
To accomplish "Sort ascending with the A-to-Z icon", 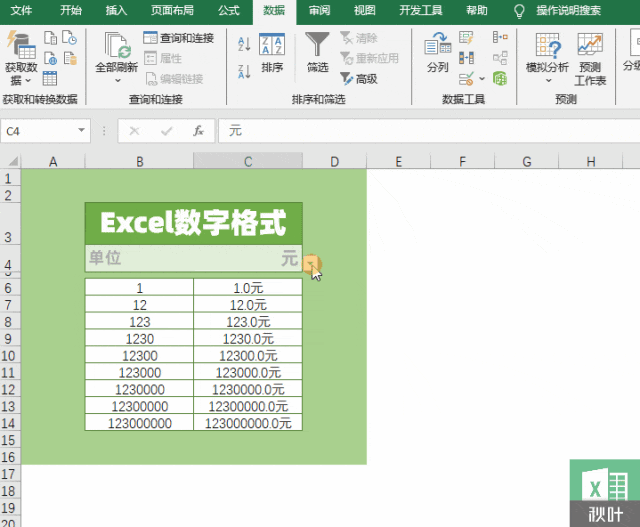I will [244, 44].
